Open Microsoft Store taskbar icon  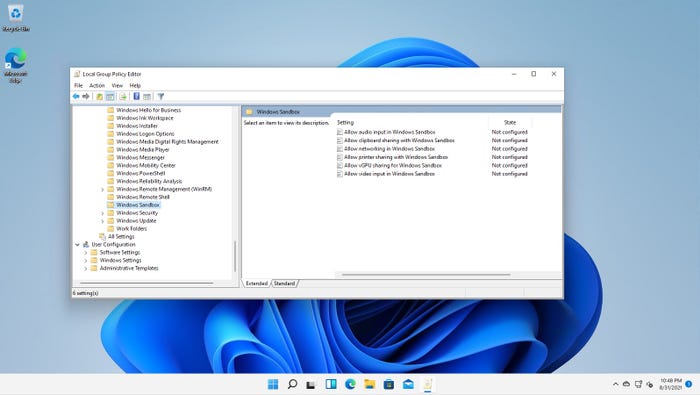point(389,384)
